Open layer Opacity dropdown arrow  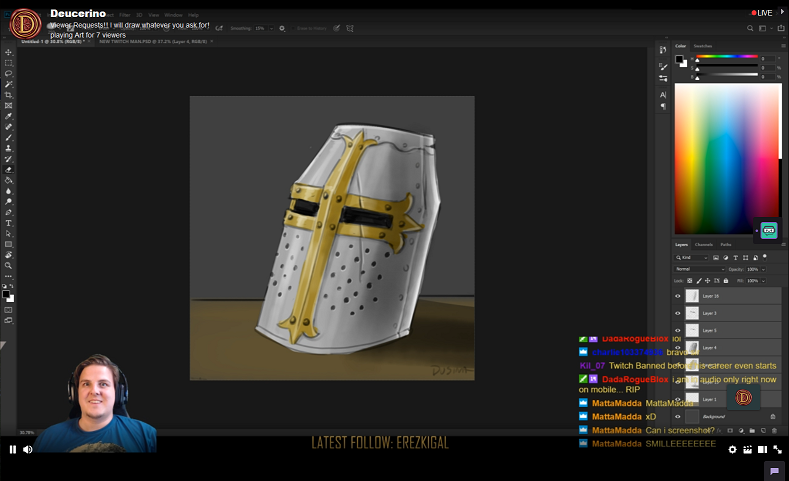(763, 269)
